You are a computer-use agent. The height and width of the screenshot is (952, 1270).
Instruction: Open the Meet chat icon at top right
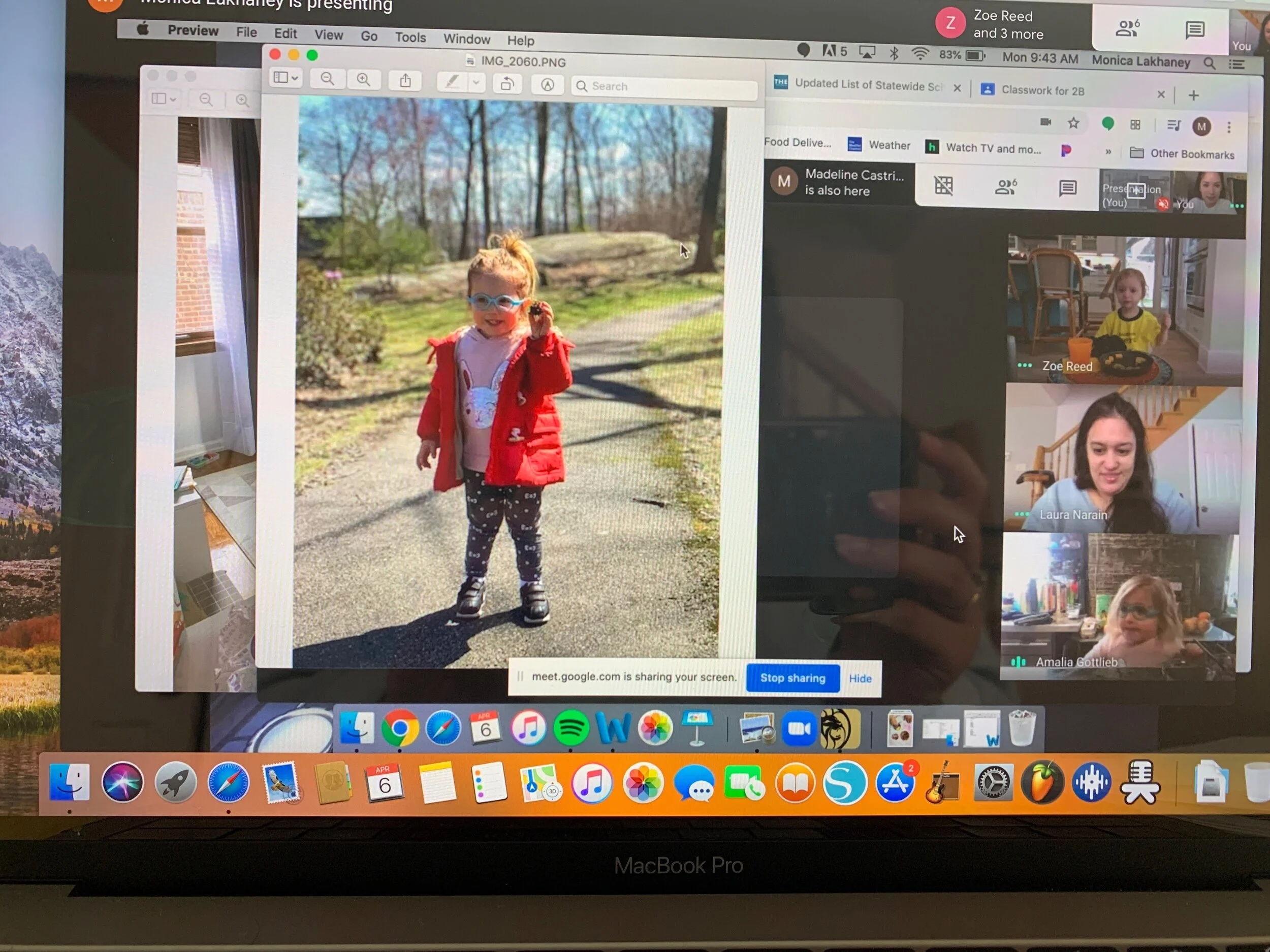tap(1195, 29)
